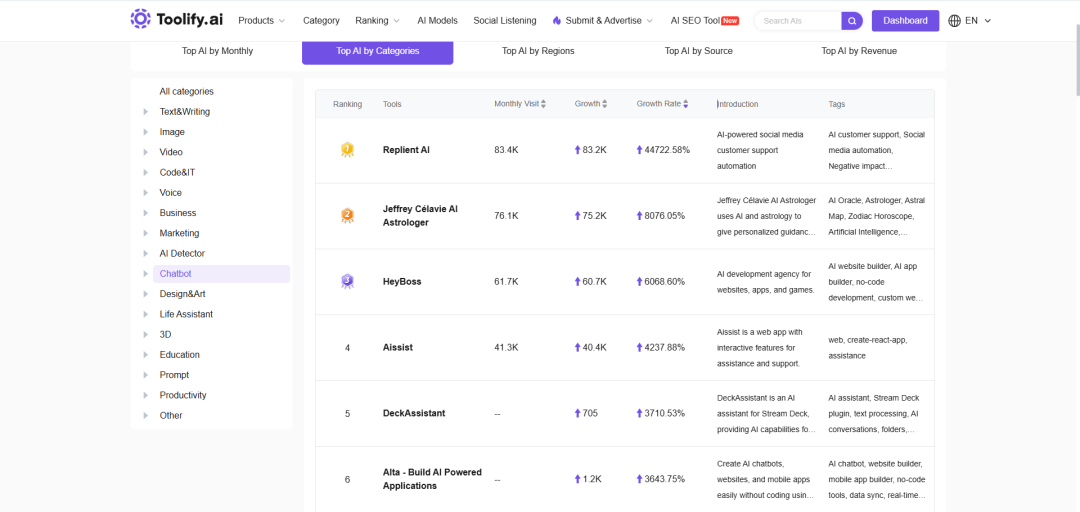Click the purple rank 3 medal
1080x512 pixels.
(x=347, y=281)
